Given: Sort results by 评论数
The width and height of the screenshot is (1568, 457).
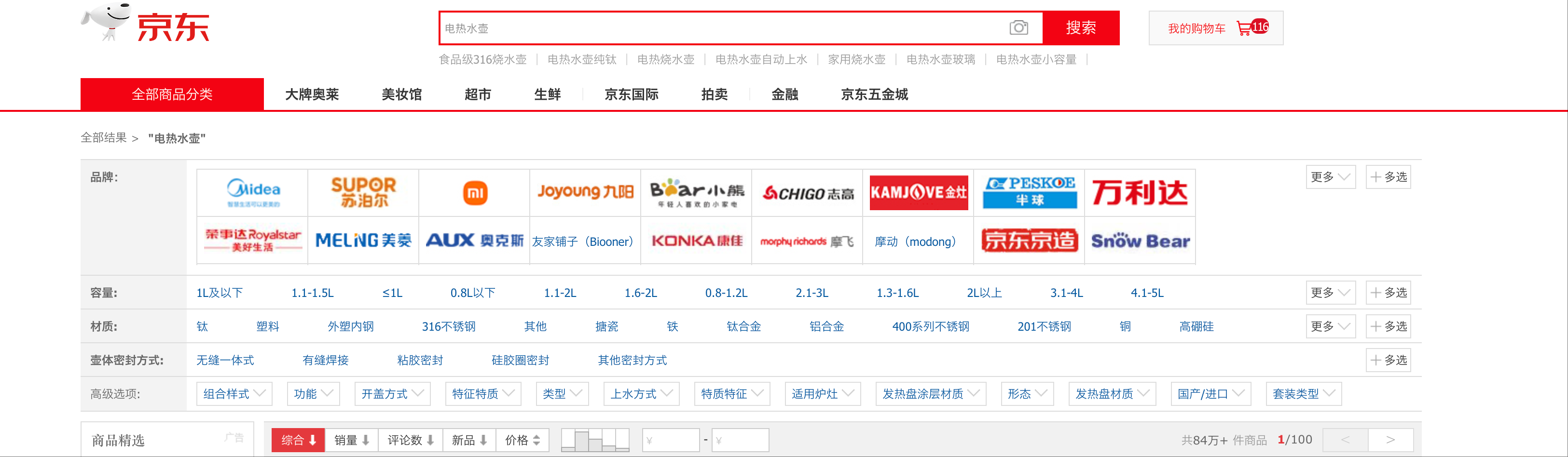Looking at the screenshot, I should (411, 440).
